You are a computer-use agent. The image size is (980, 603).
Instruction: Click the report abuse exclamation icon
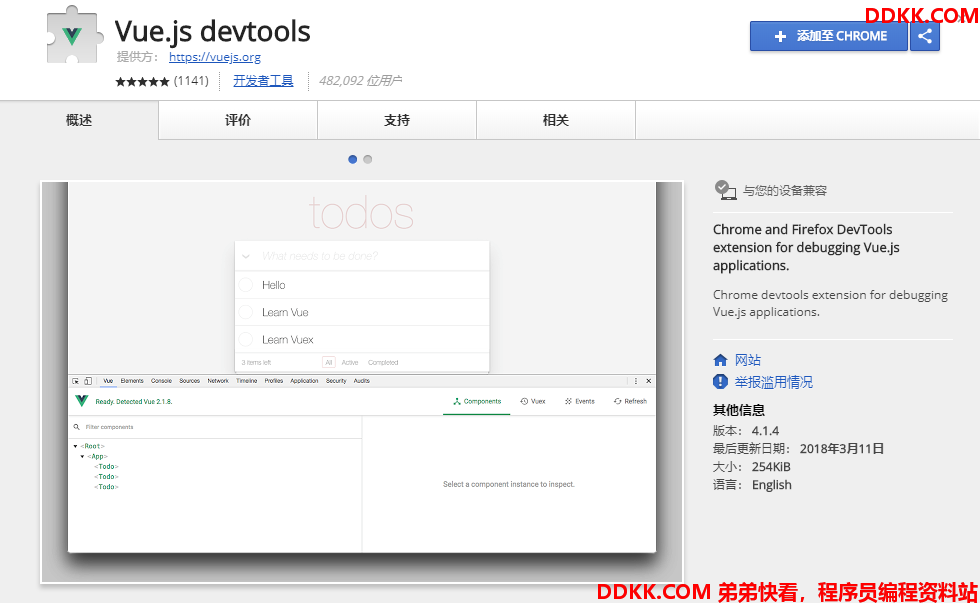click(720, 382)
